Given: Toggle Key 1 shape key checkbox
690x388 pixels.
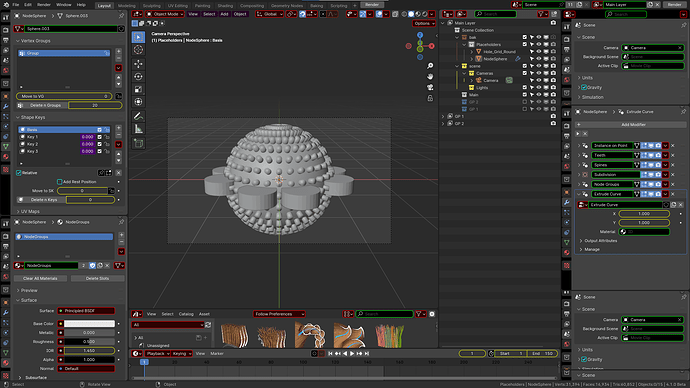Looking at the screenshot, I should (x=99, y=137).
